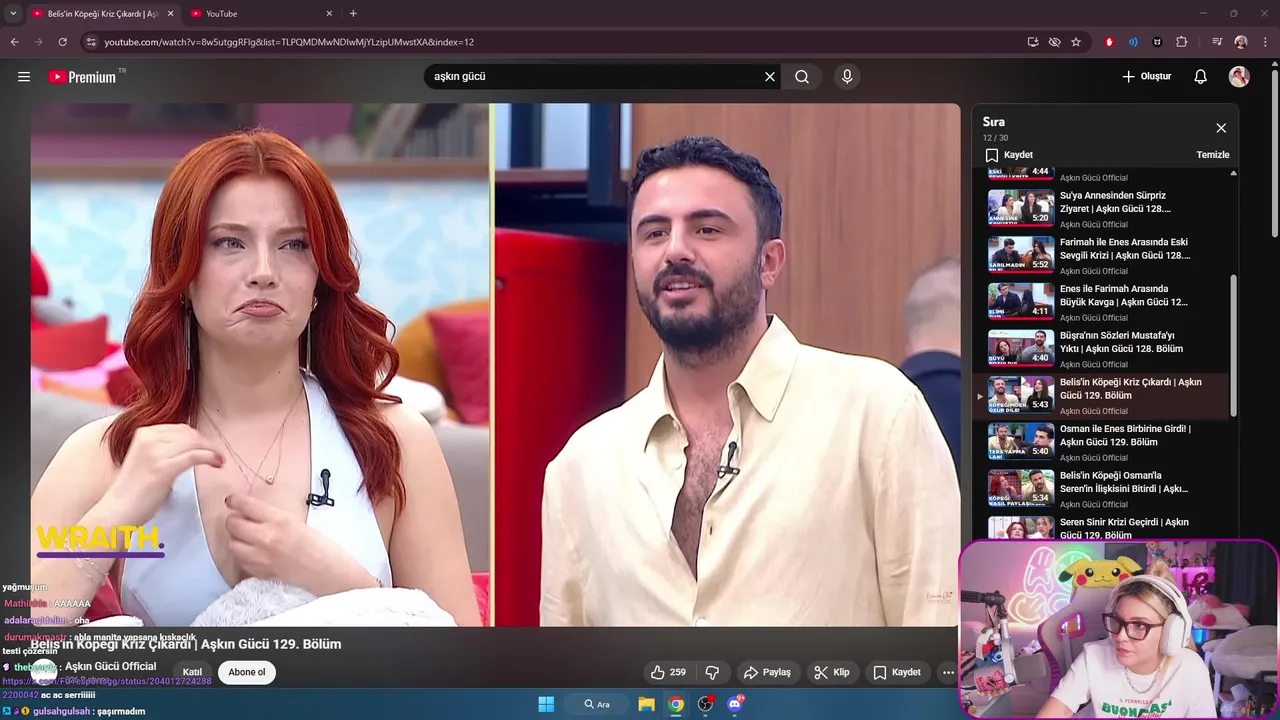This screenshot has width=1280, height=720.
Task: Open the Chrome profile avatar
Action: (x=1241, y=42)
